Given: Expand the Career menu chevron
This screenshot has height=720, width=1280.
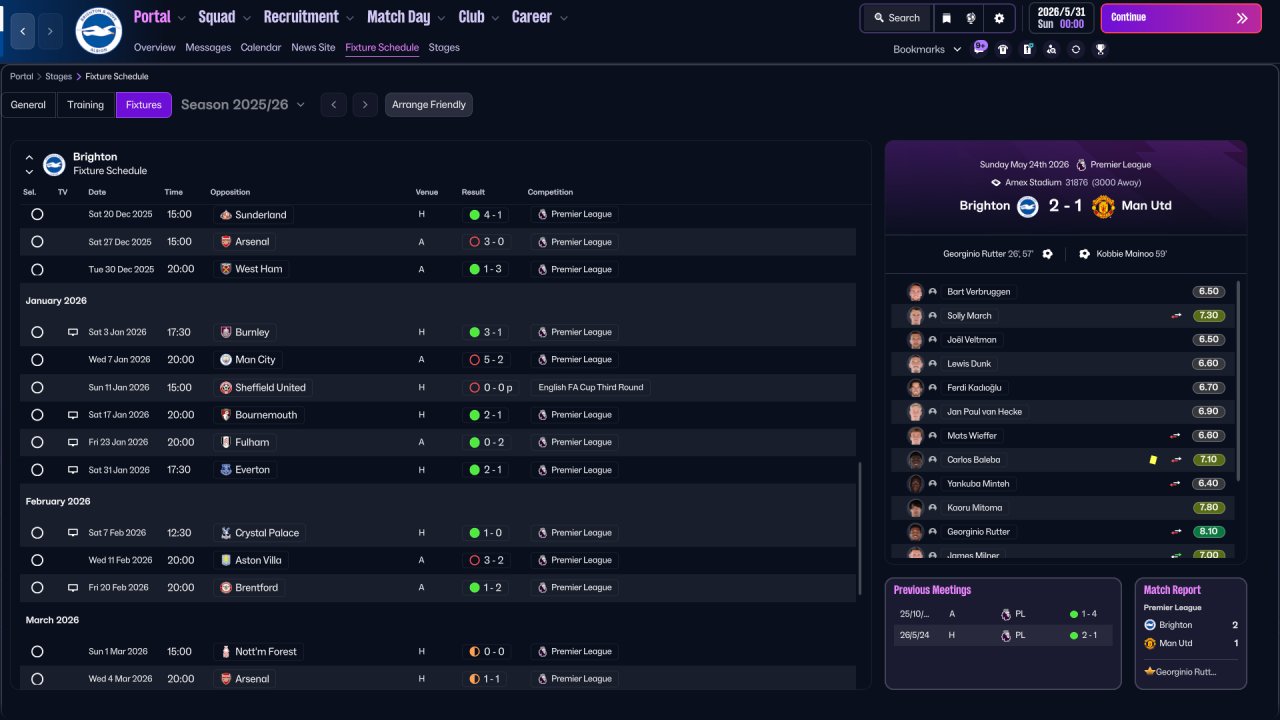Looking at the screenshot, I should point(564,18).
